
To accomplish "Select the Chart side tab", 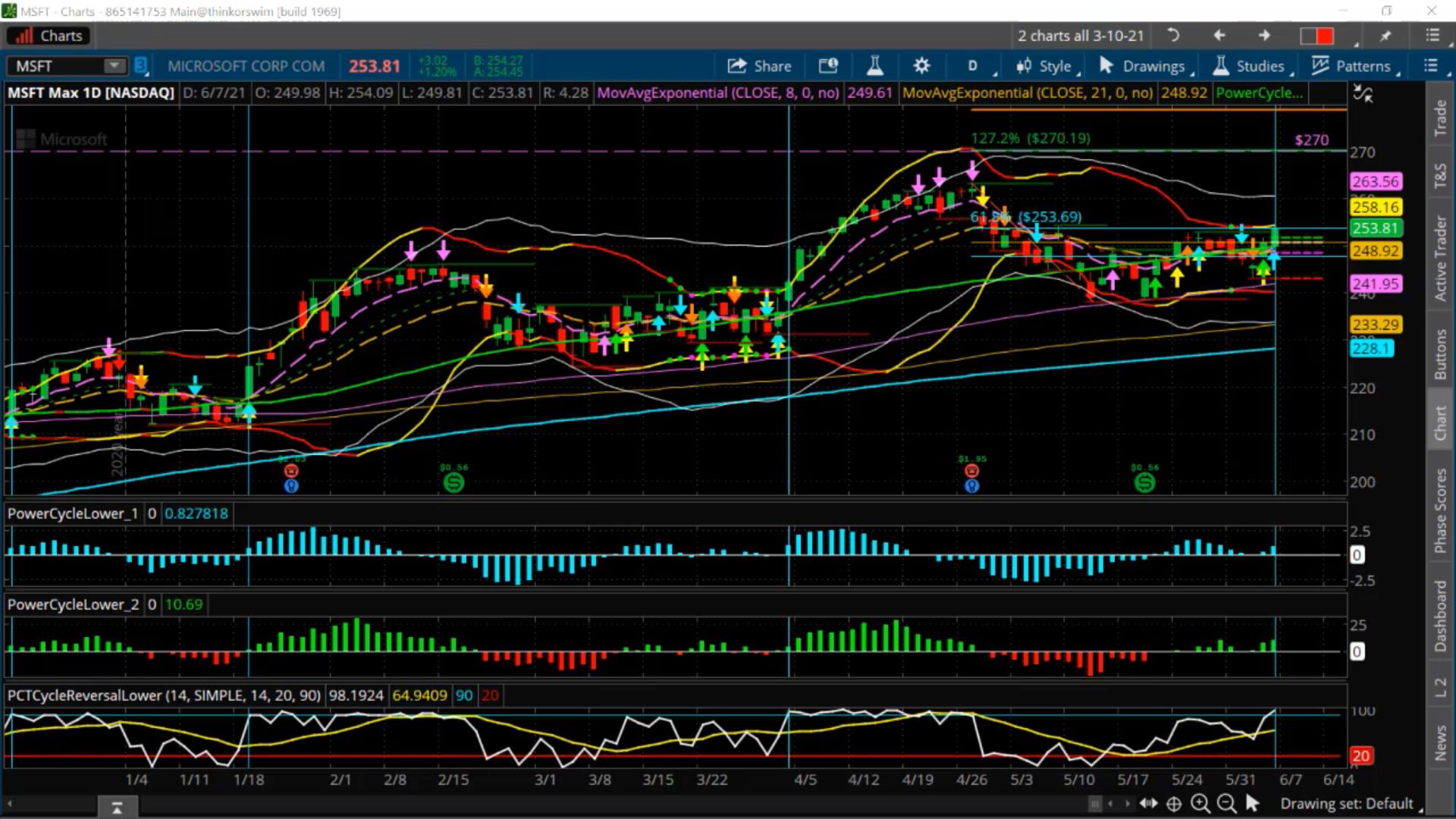I will [x=1440, y=422].
